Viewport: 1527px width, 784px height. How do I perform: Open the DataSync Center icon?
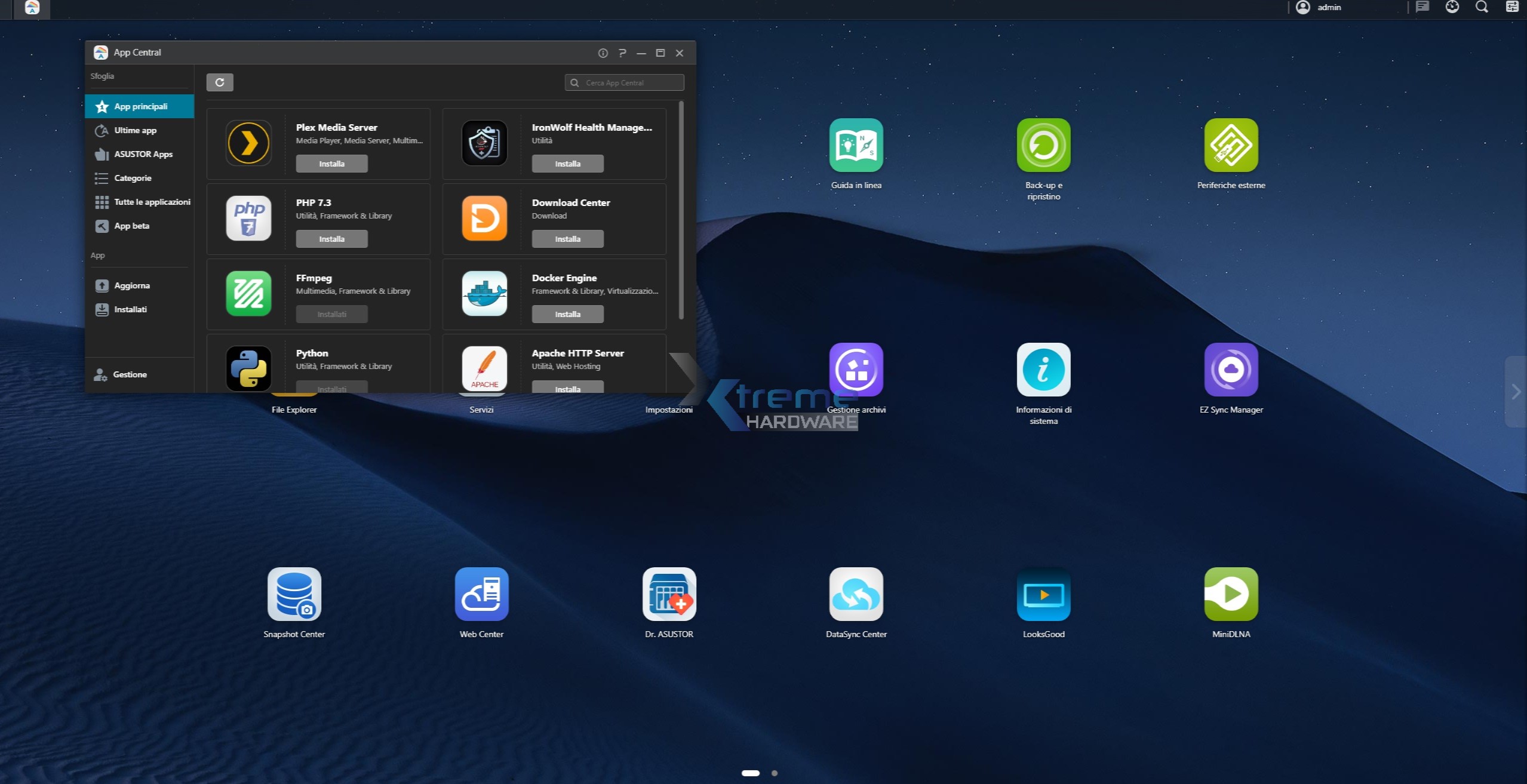pyautogui.click(x=856, y=594)
